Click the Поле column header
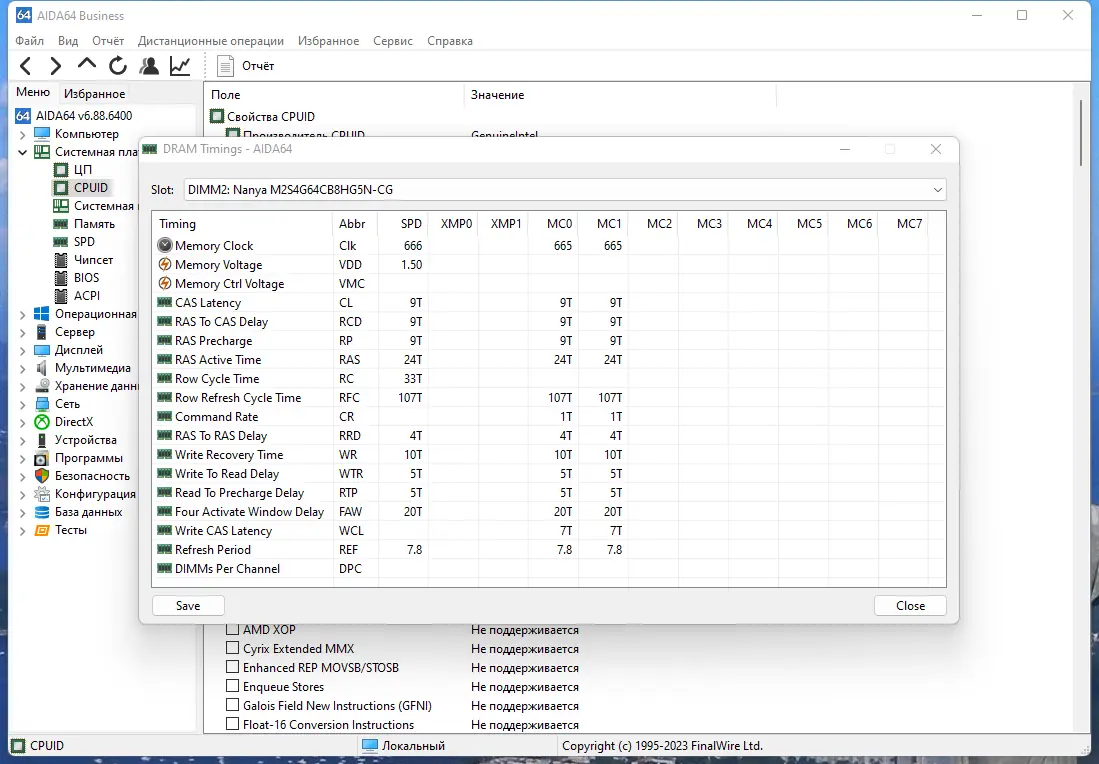Screen dimensions: 1099x764 [x=334, y=95]
